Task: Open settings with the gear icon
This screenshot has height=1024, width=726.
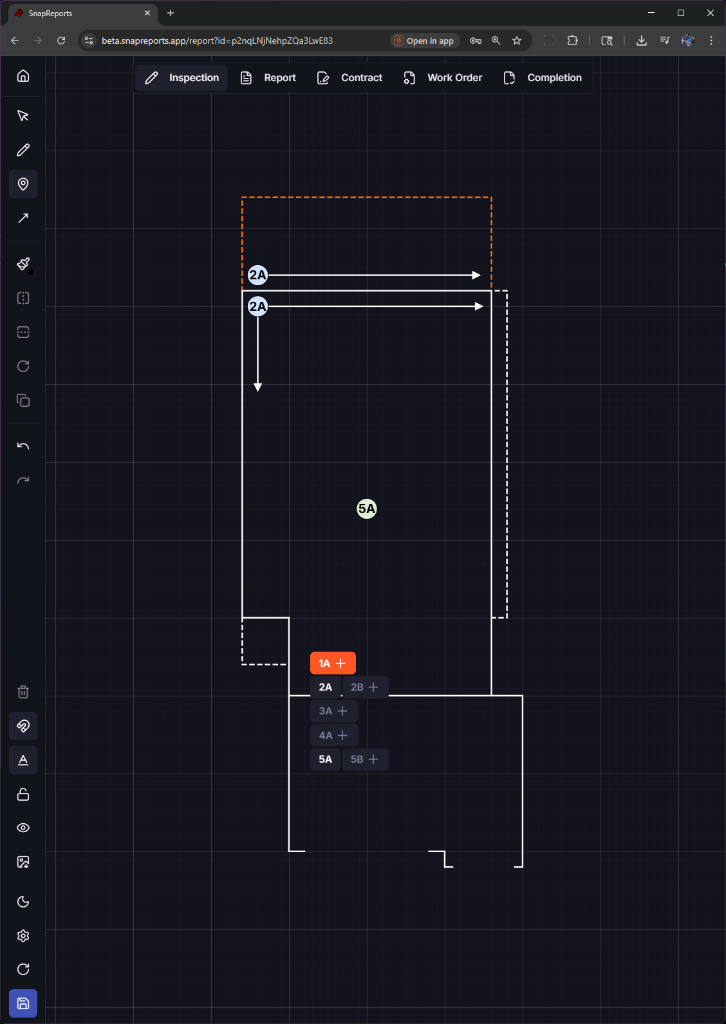Action: [x=23, y=936]
